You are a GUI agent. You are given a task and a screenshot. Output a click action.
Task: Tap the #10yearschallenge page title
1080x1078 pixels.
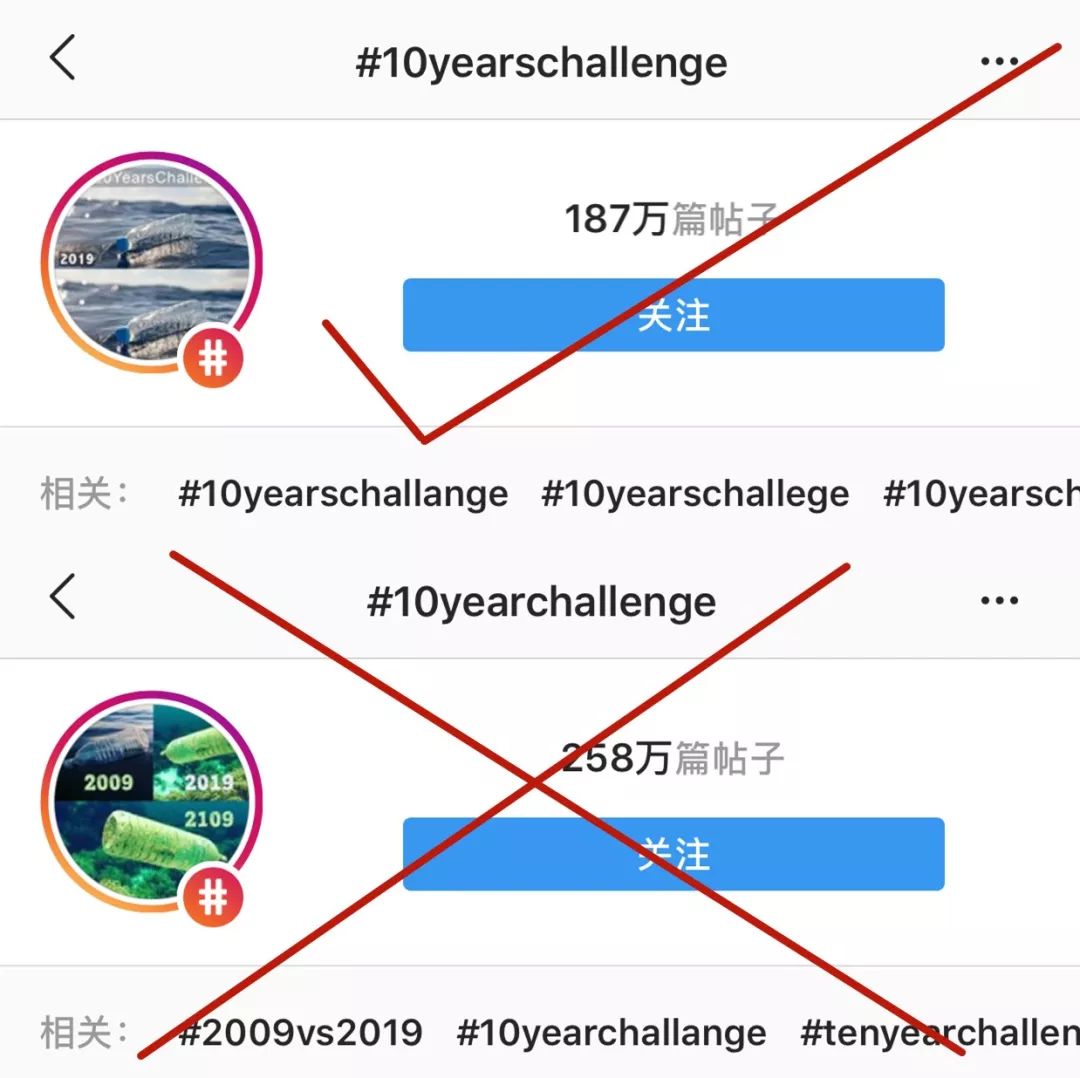(541, 63)
